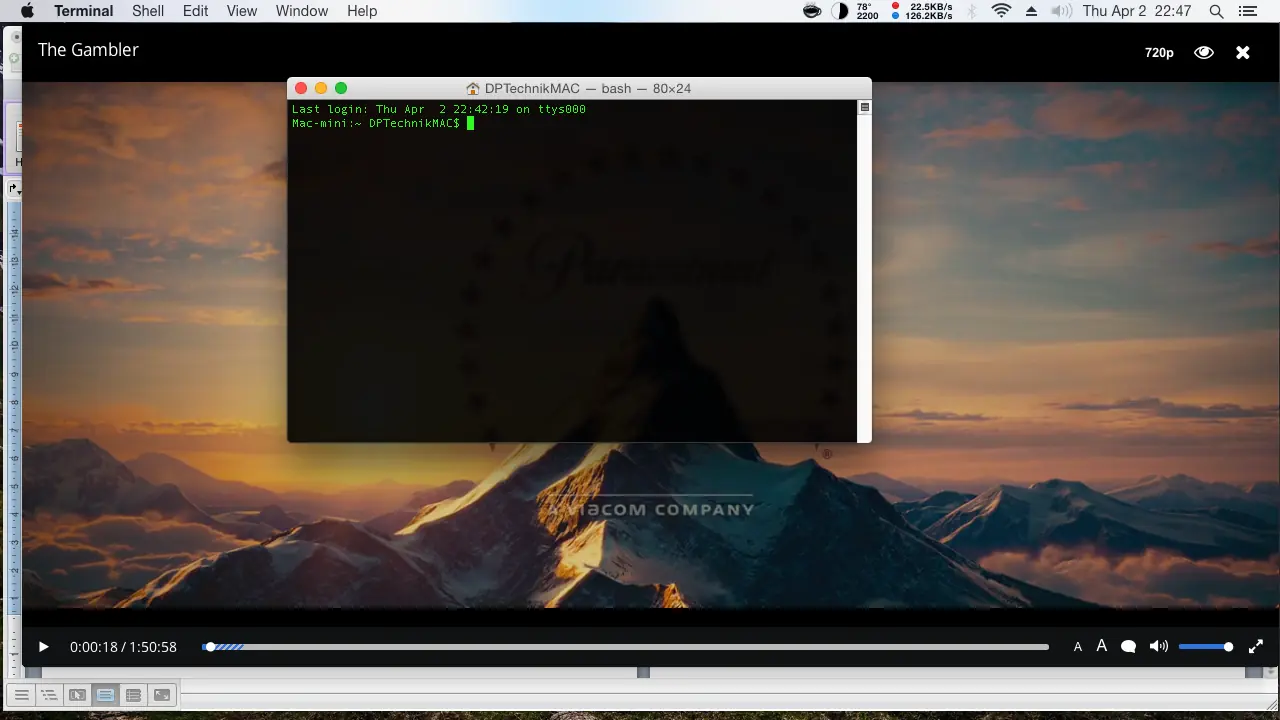Click the tab-stop selector arrow in background window
1280x720 pixels.
point(14,188)
